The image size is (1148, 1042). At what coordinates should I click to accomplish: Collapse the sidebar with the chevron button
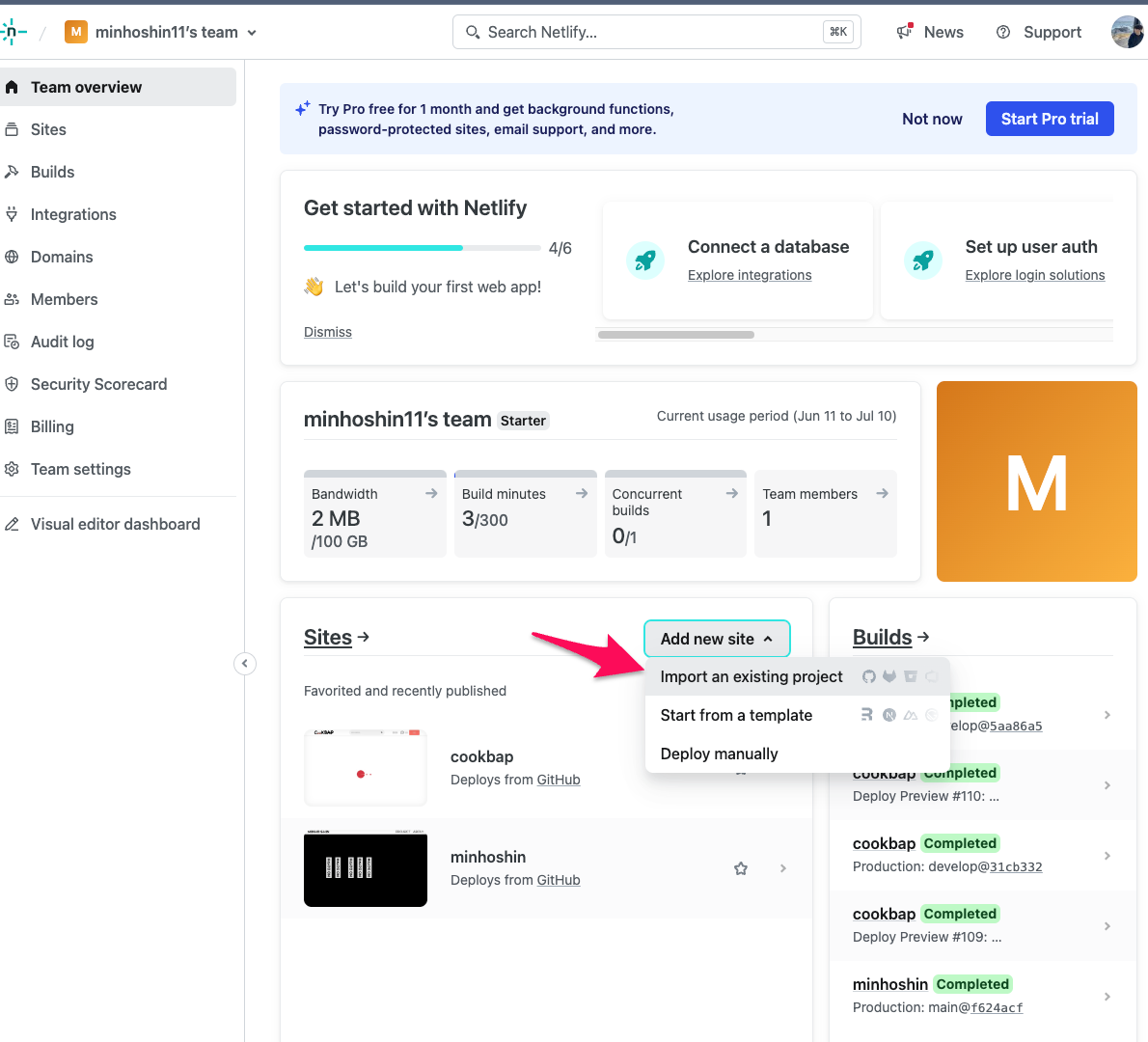(244, 664)
